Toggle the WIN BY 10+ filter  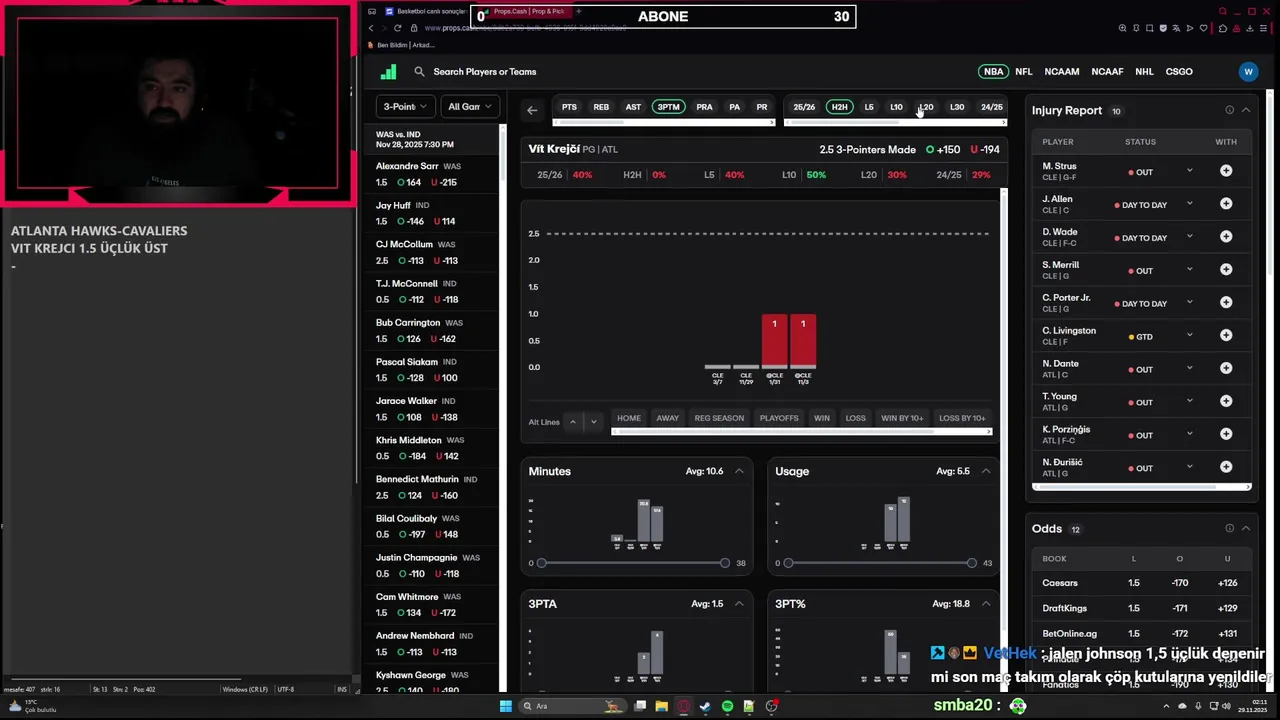[x=902, y=418]
